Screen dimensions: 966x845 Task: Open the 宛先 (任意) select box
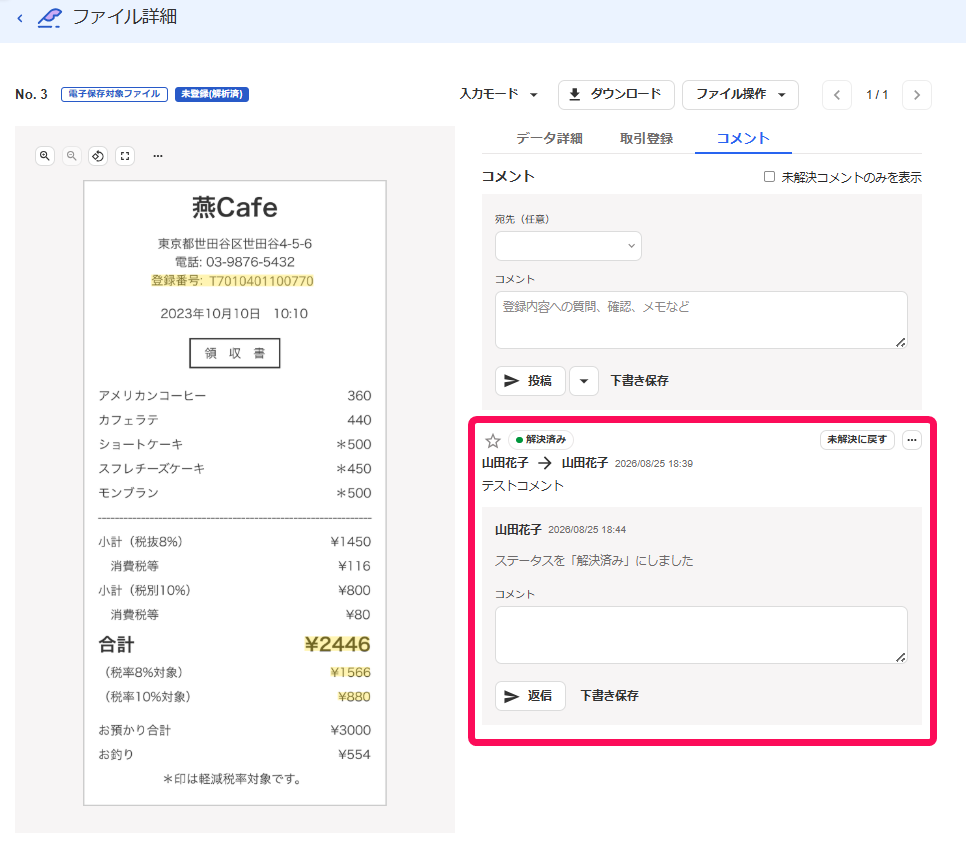pos(568,246)
